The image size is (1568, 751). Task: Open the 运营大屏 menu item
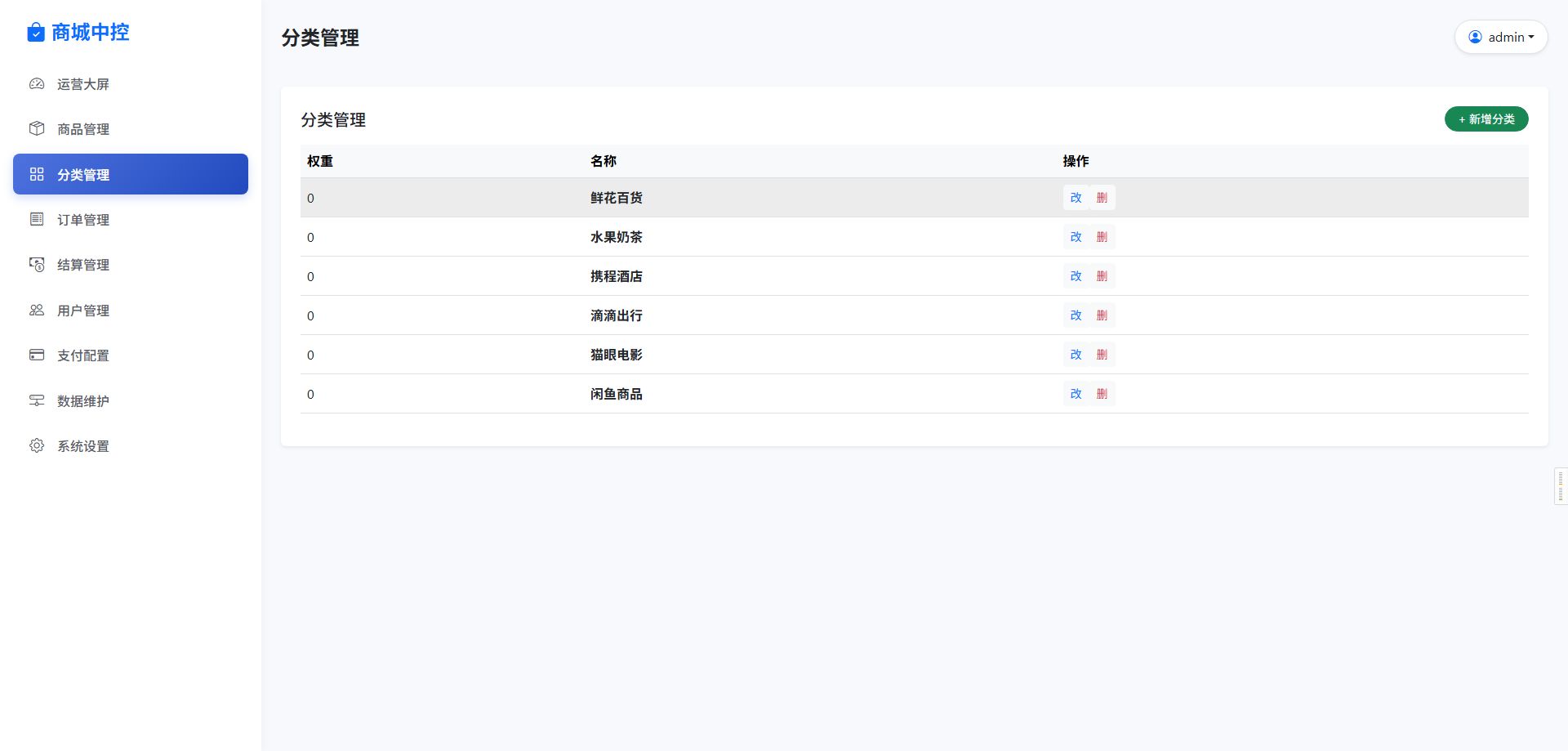point(131,83)
